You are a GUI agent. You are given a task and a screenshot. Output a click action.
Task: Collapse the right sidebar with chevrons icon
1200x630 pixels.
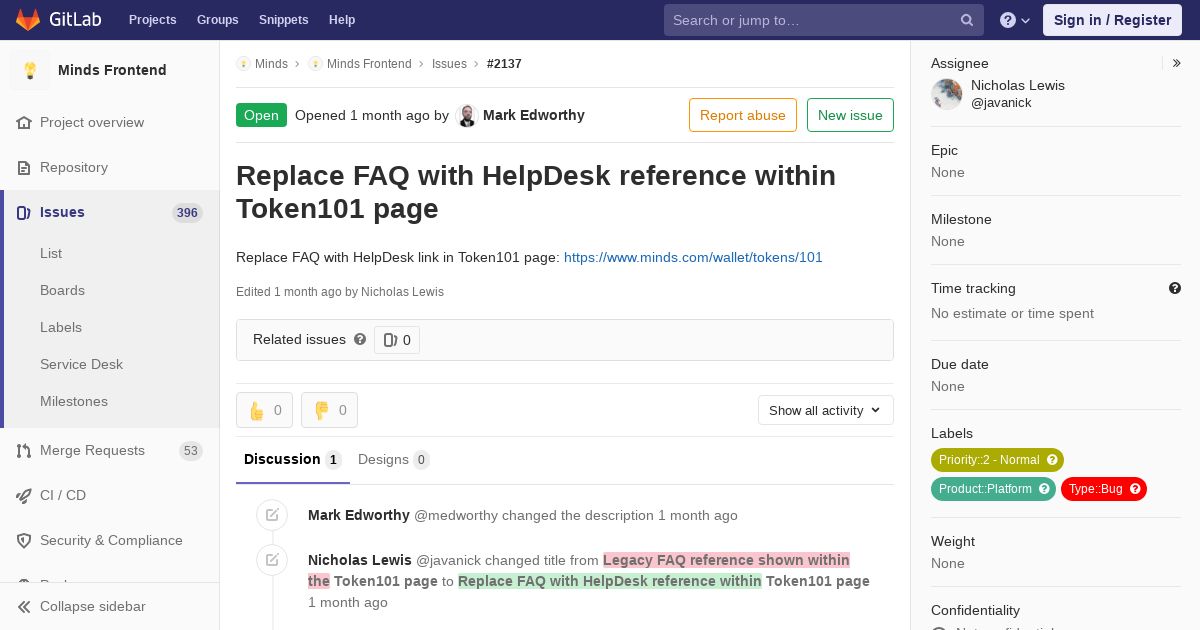point(1177,63)
